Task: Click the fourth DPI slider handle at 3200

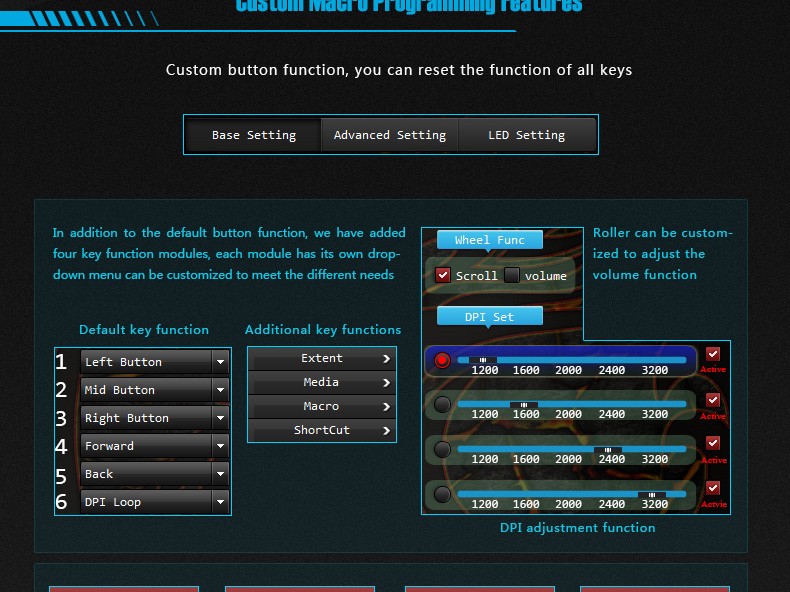Action: point(652,495)
